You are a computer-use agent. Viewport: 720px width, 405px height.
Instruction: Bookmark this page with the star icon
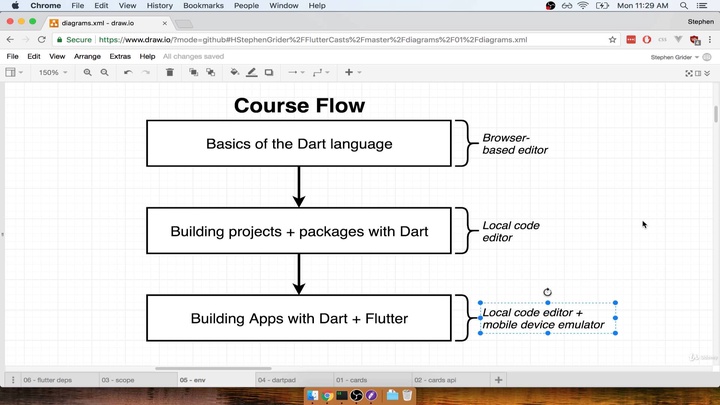click(x=612, y=40)
